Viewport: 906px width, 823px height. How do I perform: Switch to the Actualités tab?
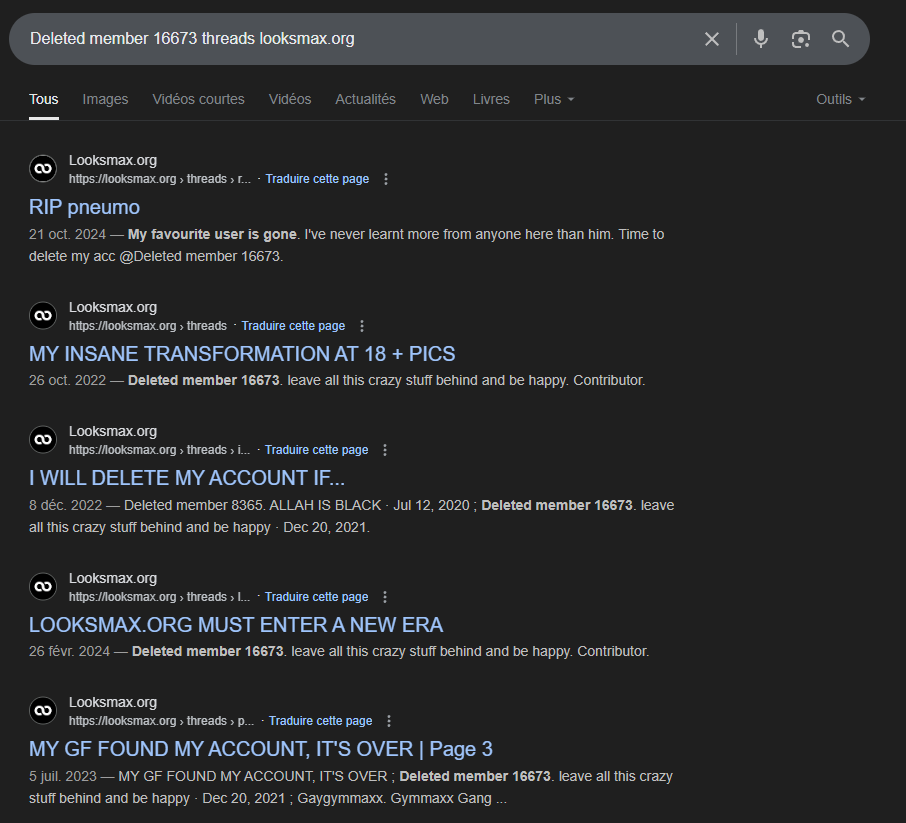point(366,99)
